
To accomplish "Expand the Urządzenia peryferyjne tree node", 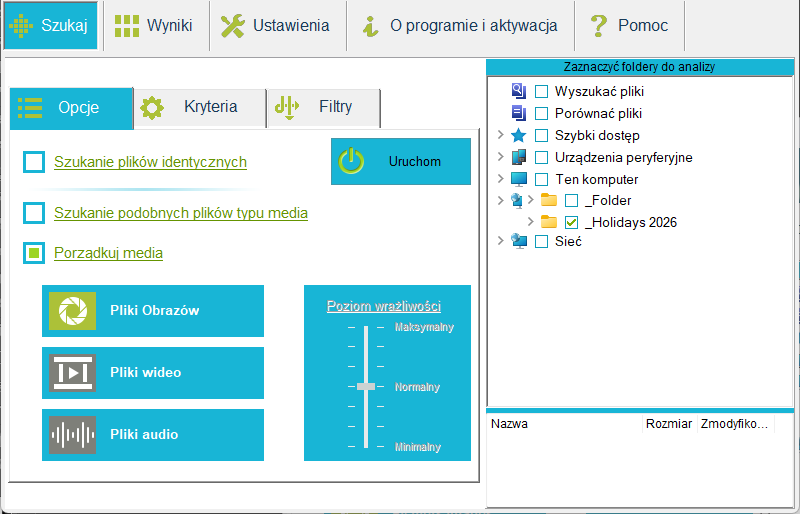I will (501, 157).
